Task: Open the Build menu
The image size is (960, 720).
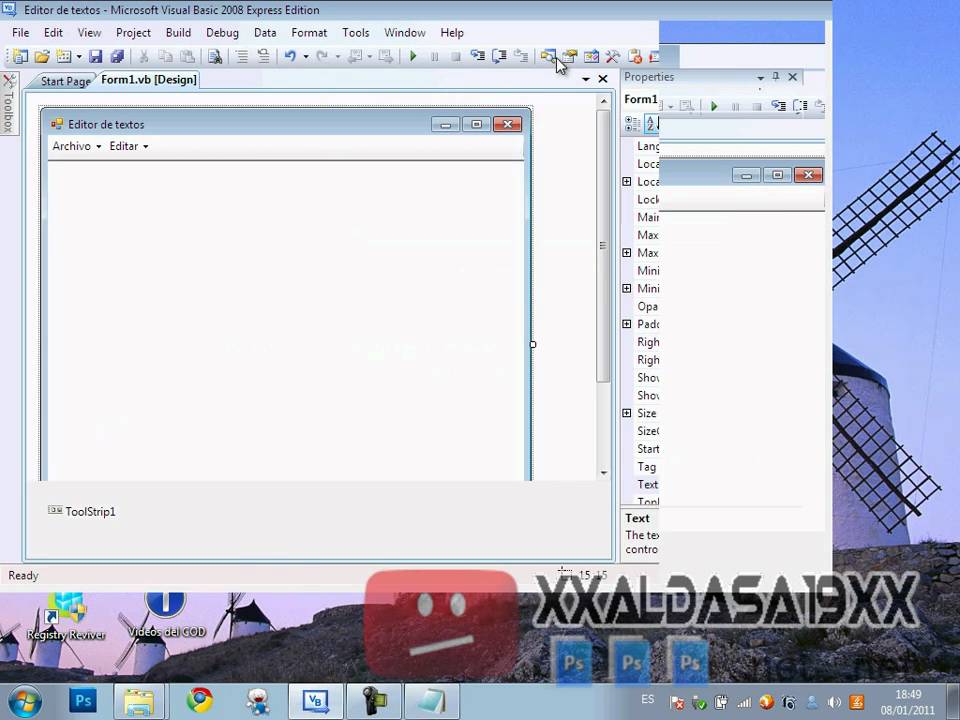Action: point(178,32)
